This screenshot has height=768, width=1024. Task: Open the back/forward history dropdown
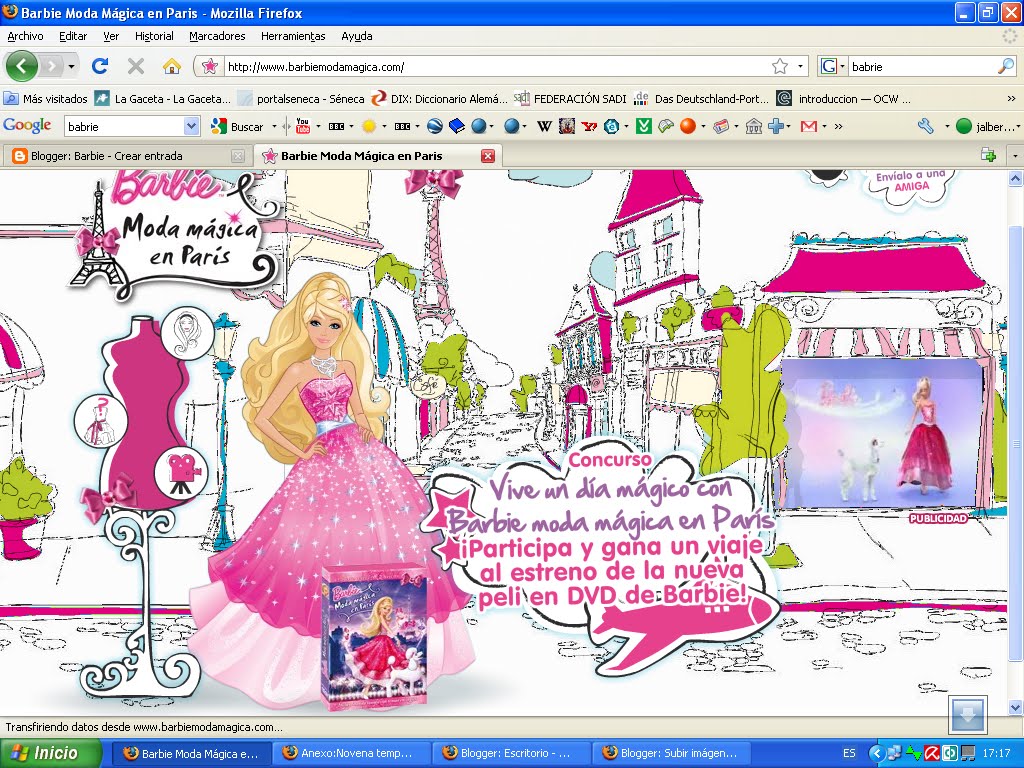[71, 66]
